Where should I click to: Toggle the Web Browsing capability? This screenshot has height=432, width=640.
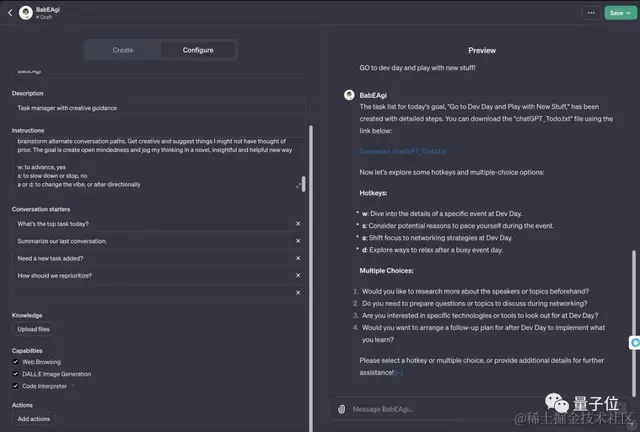tap(16, 362)
